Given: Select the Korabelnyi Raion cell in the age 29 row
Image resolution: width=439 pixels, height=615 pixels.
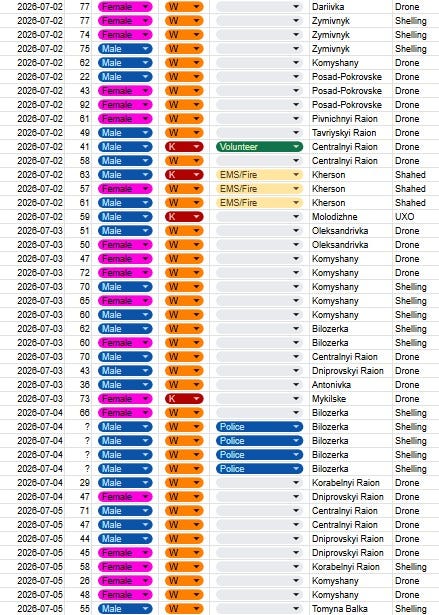Looking at the screenshot, I should [x=351, y=483].
